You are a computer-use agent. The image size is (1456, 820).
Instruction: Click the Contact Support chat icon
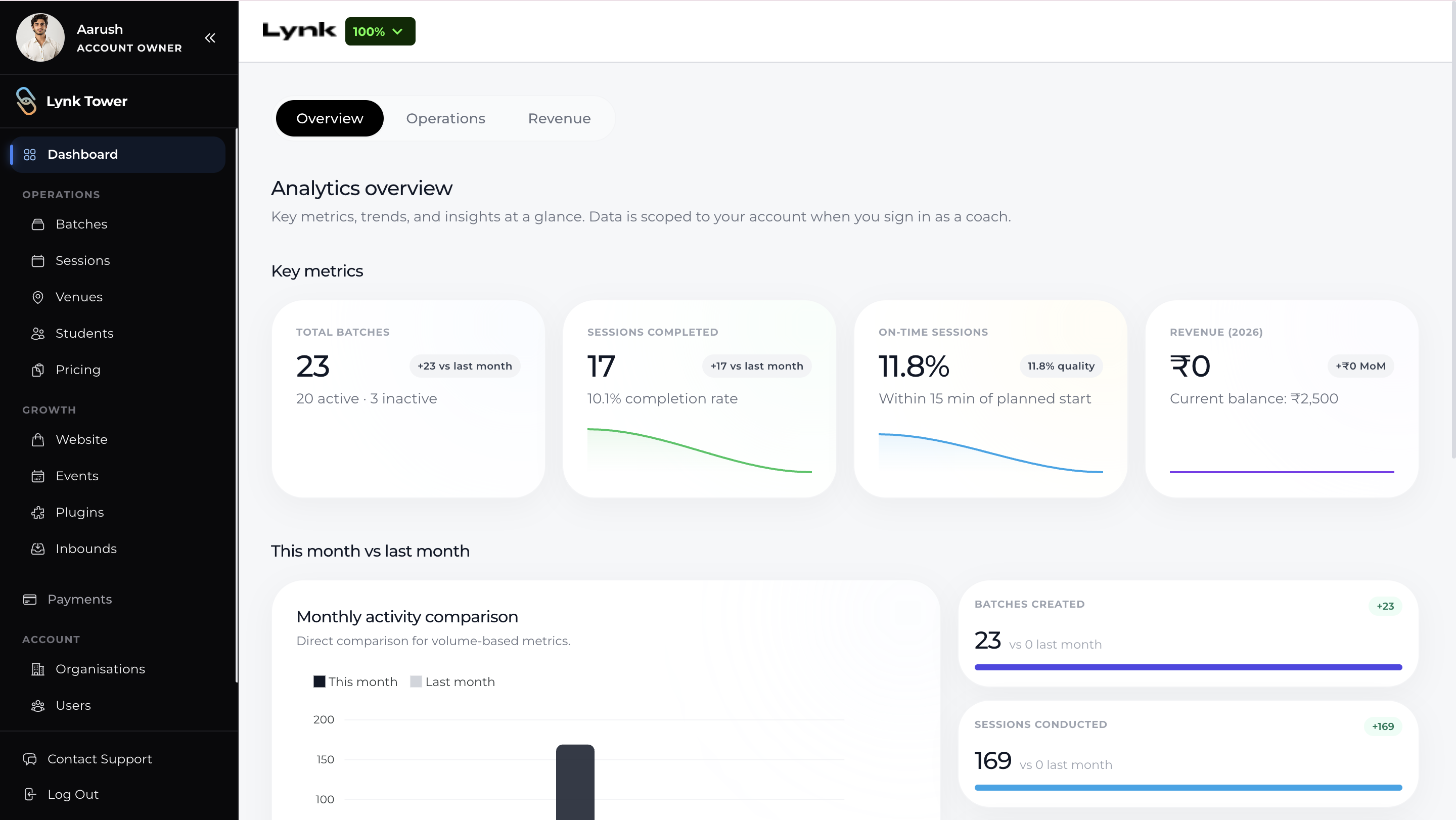(x=30, y=759)
